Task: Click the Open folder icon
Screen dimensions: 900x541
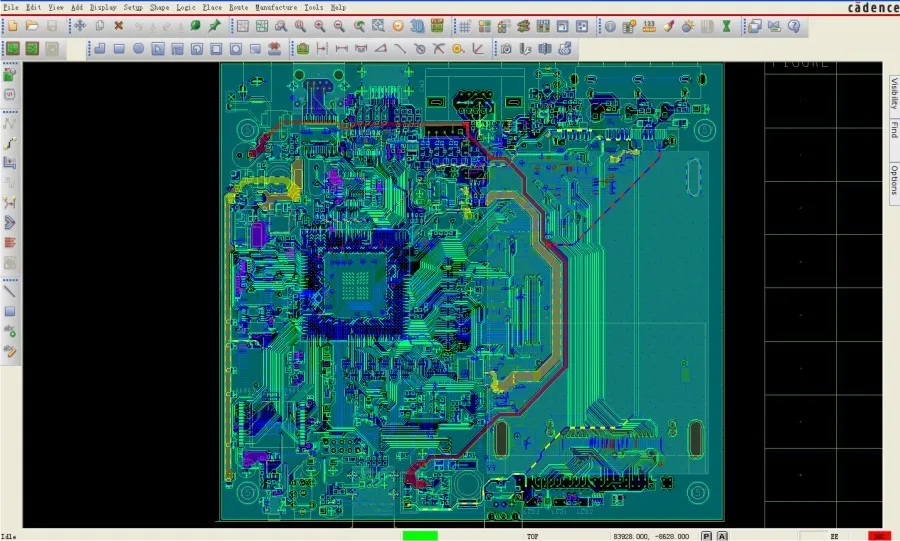Action: [32, 25]
